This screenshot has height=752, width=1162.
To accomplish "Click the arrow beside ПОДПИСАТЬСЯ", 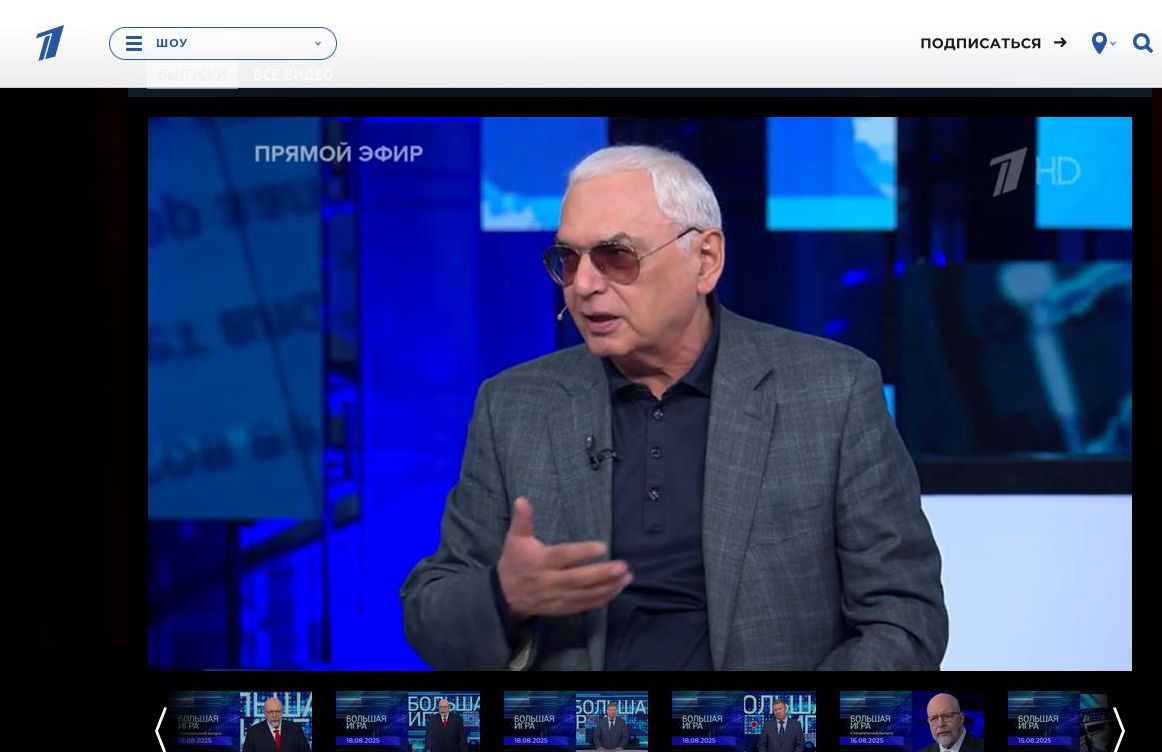I will click(x=1060, y=43).
